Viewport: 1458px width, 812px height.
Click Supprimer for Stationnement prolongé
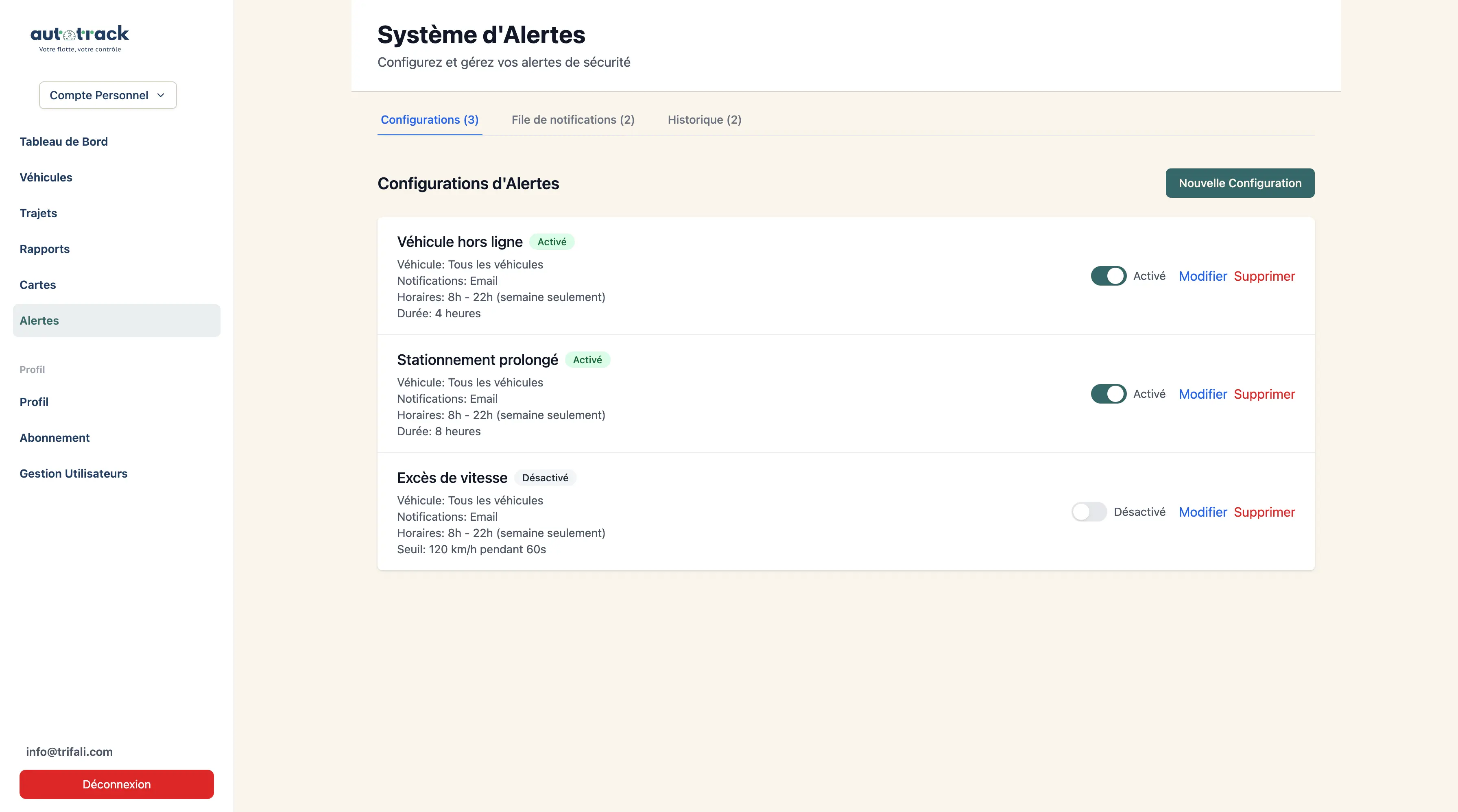click(x=1264, y=394)
